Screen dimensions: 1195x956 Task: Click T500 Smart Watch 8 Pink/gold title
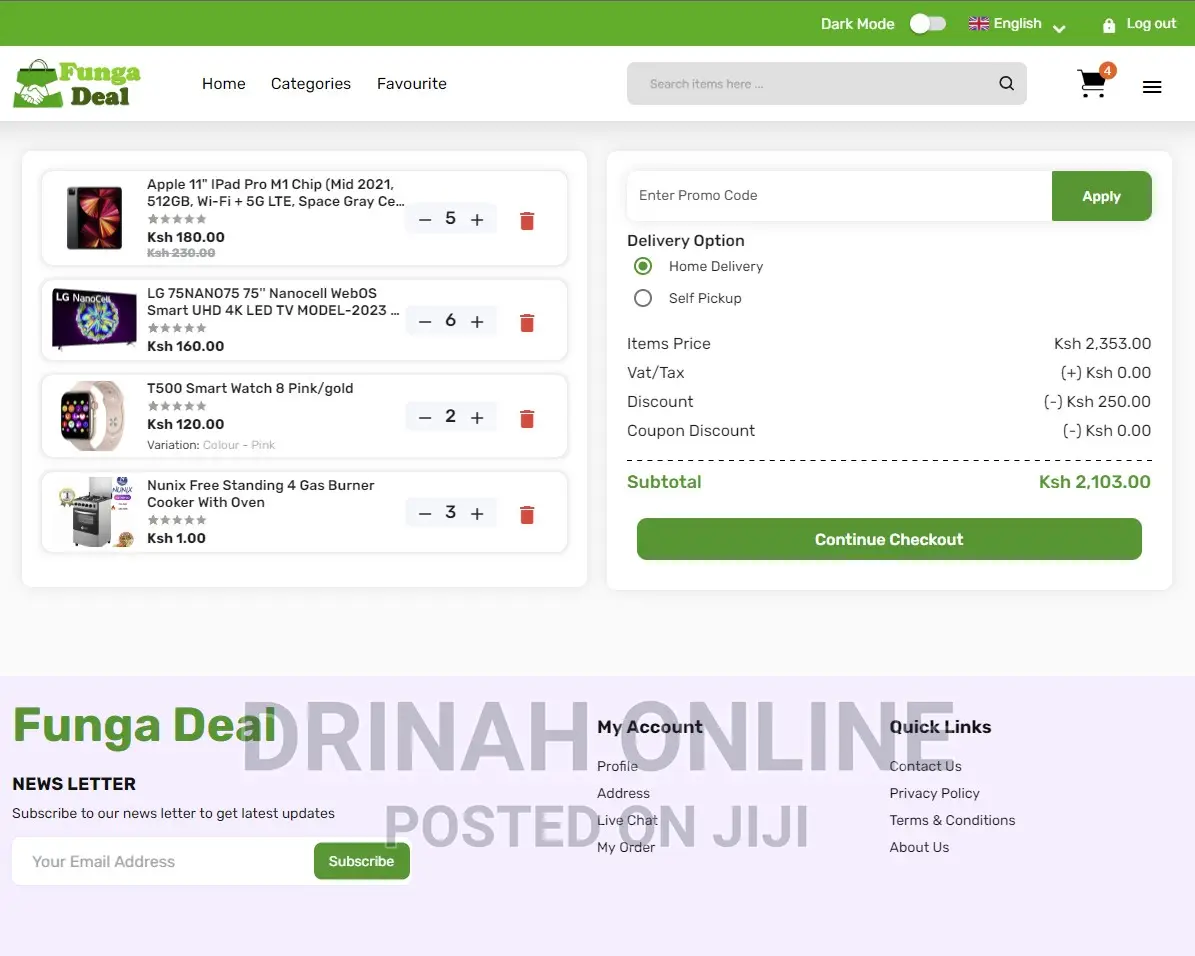point(250,388)
